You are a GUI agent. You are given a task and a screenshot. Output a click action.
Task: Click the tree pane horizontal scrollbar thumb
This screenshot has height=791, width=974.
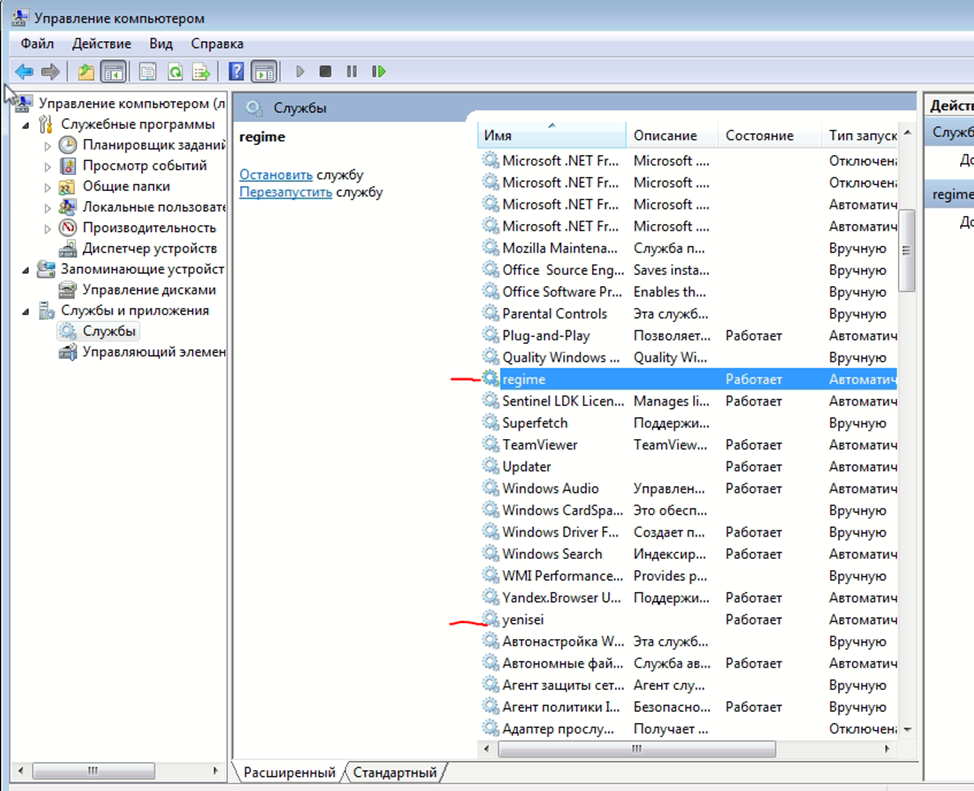click(x=93, y=770)
